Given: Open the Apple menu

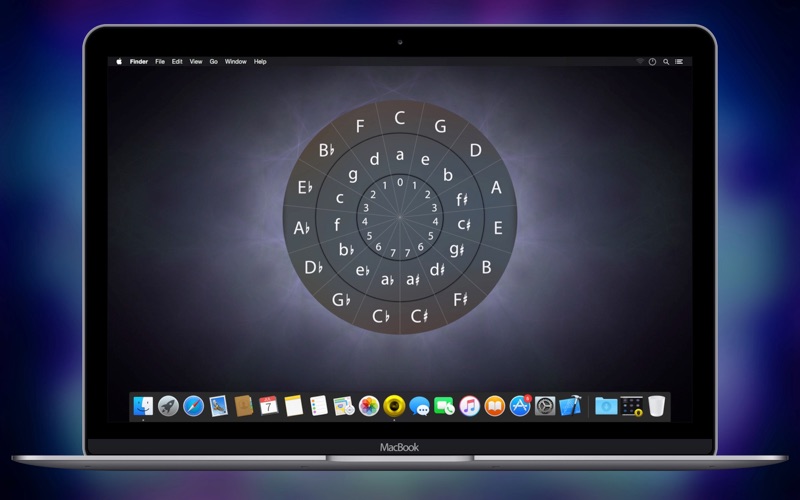Looking at the screenshot, I should point(118,62).
